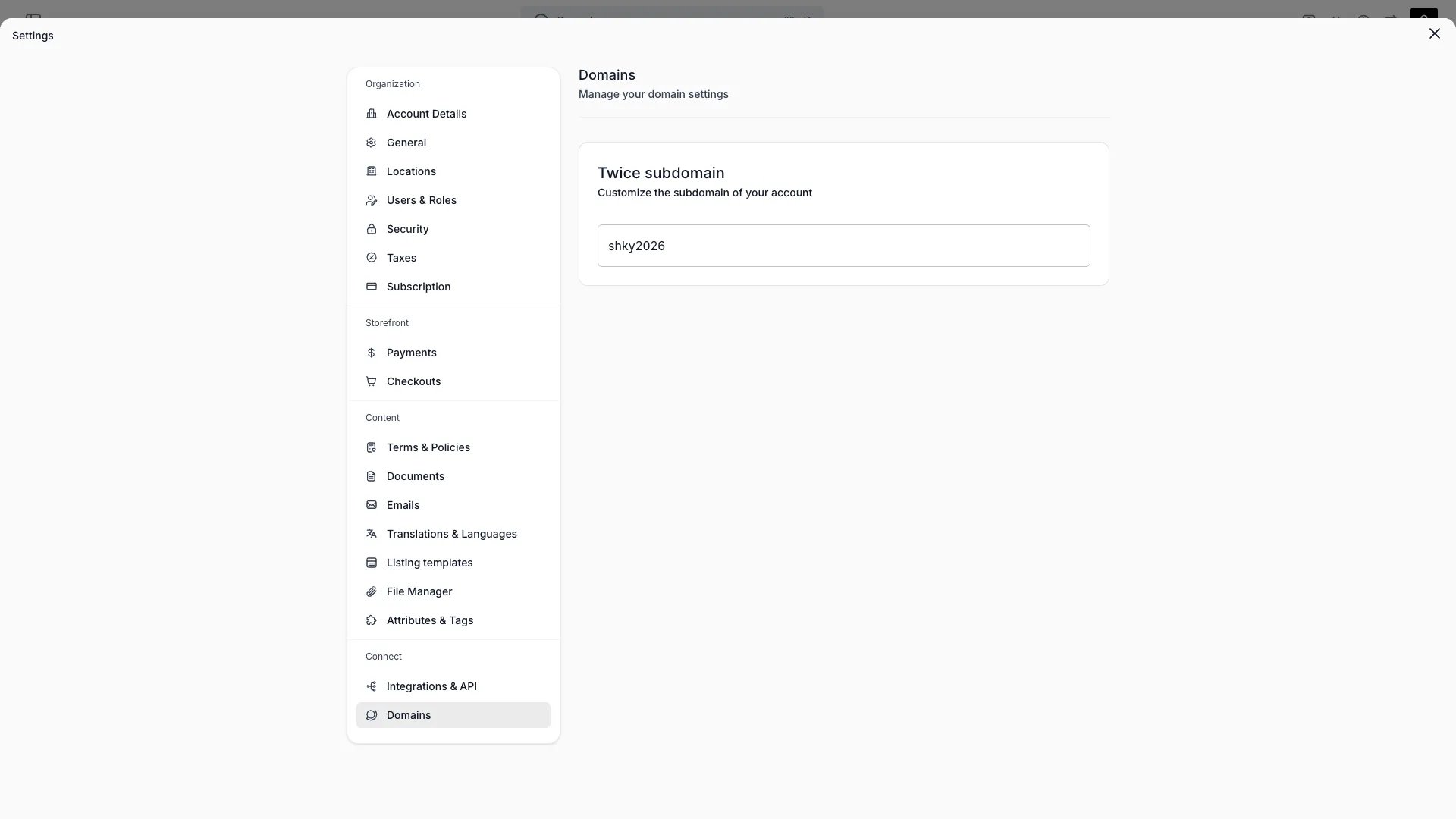1456x819 pixels.
Task: Click the Checkouts cart icon
Action: (372, 381)
